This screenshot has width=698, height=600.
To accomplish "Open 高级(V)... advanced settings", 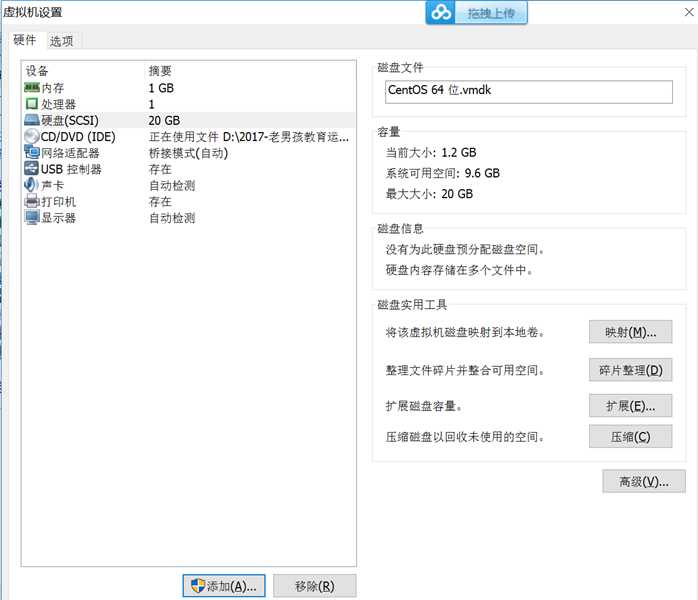I will 644,481.
